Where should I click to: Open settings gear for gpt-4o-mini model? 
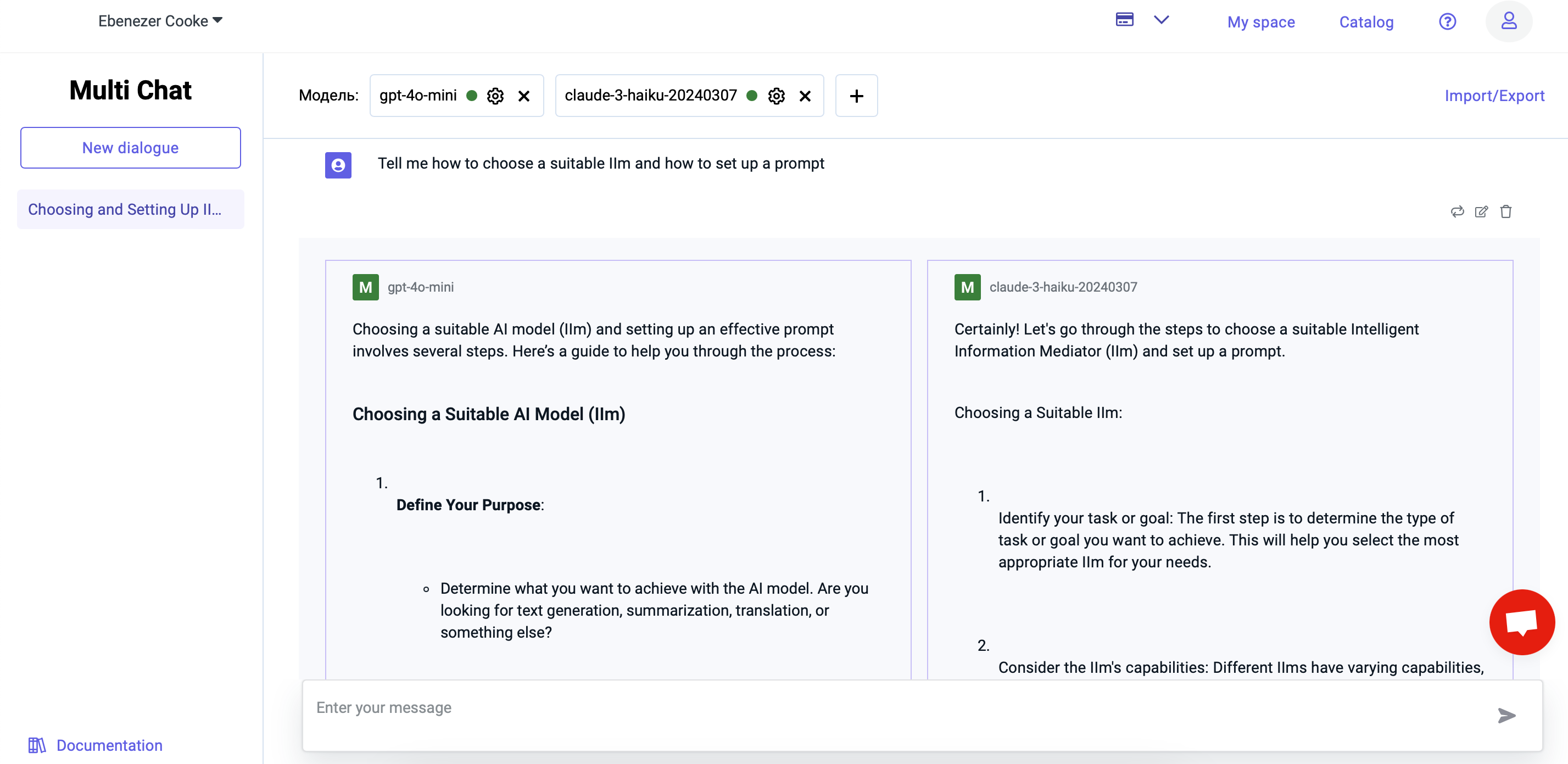[x=495, y=96]
